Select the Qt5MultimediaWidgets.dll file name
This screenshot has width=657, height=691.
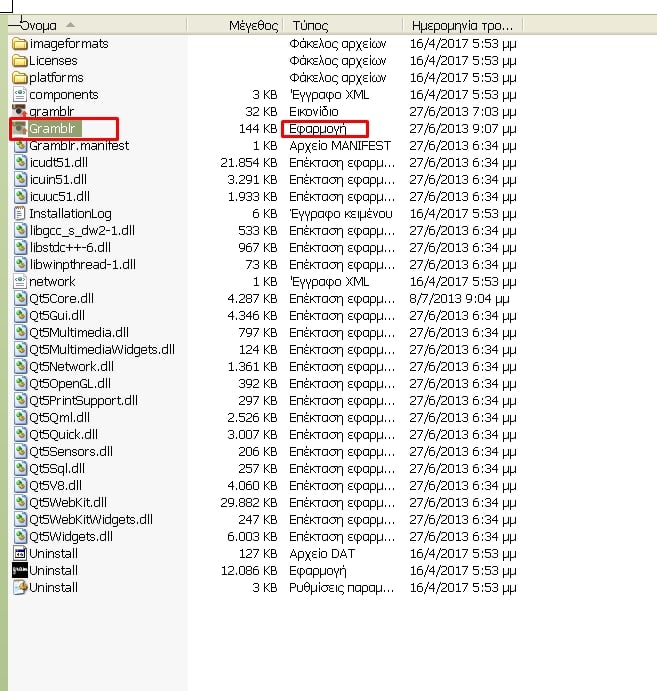point(102,350)
